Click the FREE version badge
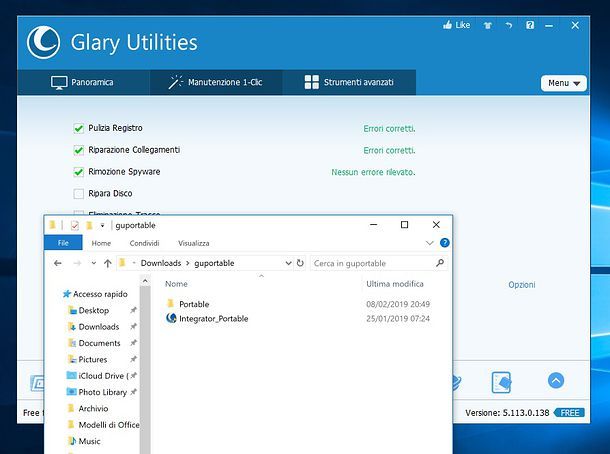 570,413
